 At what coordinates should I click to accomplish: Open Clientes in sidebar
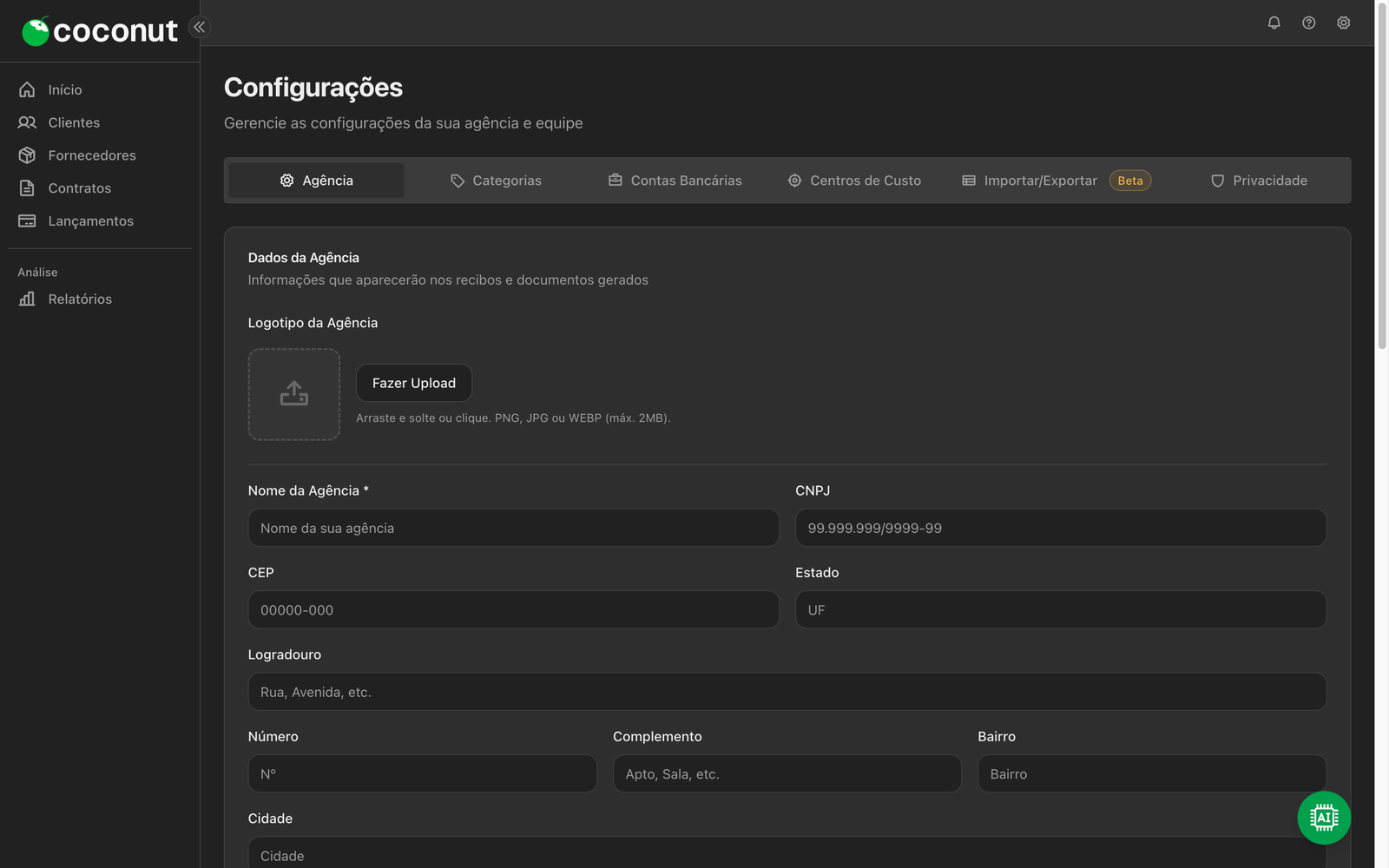point(100,122)
